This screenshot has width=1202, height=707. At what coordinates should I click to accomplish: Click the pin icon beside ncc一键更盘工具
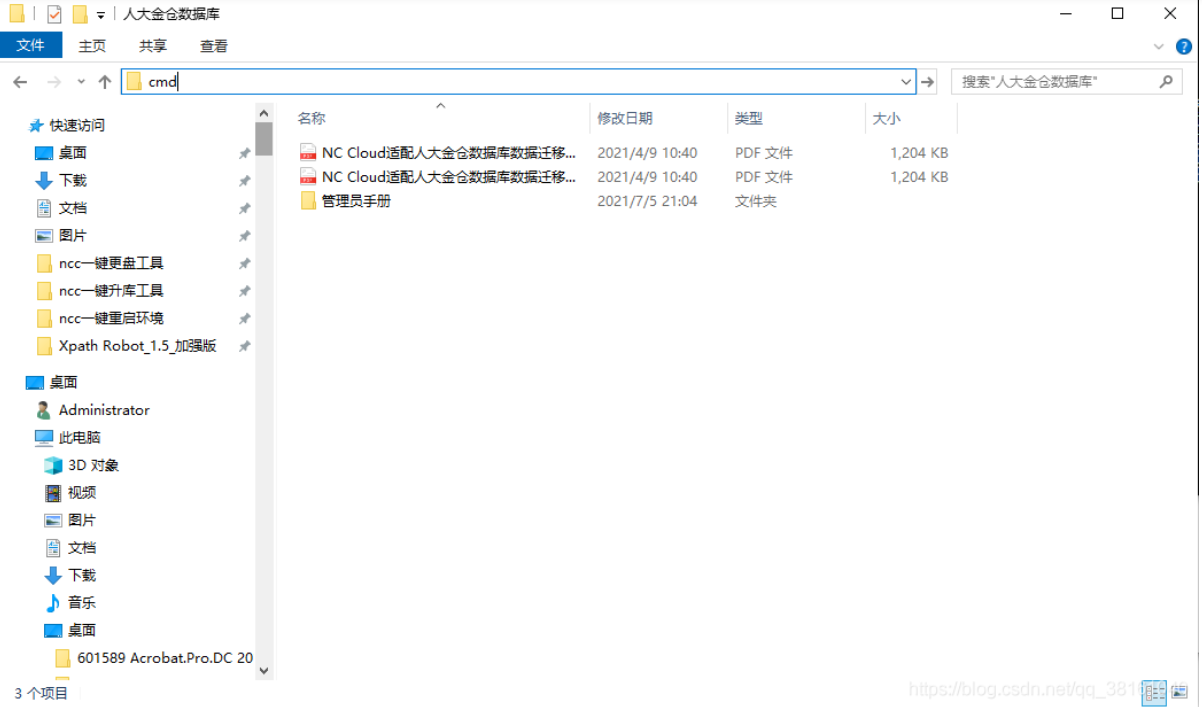click(244, 264)
